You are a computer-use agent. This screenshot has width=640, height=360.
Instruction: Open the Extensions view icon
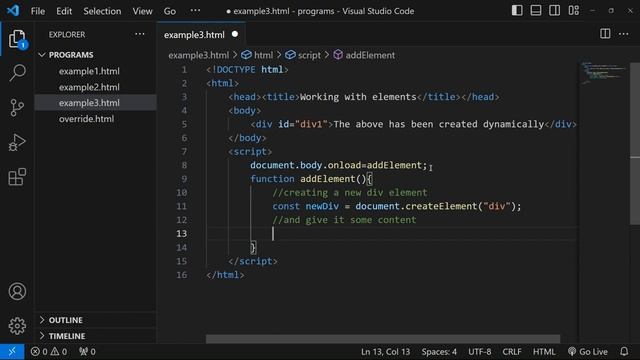pos(17,176)
